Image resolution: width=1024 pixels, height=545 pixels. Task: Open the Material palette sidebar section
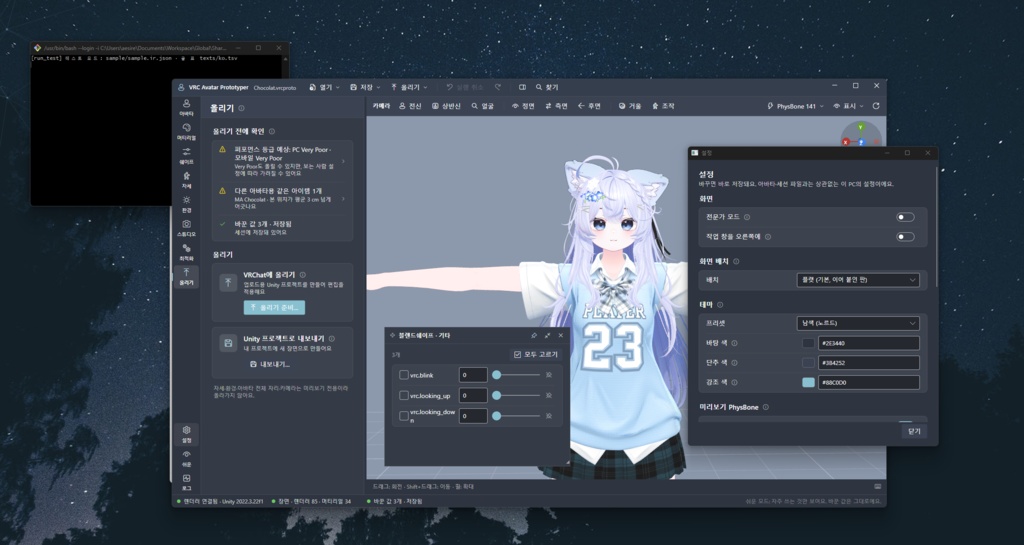[186, 132]
